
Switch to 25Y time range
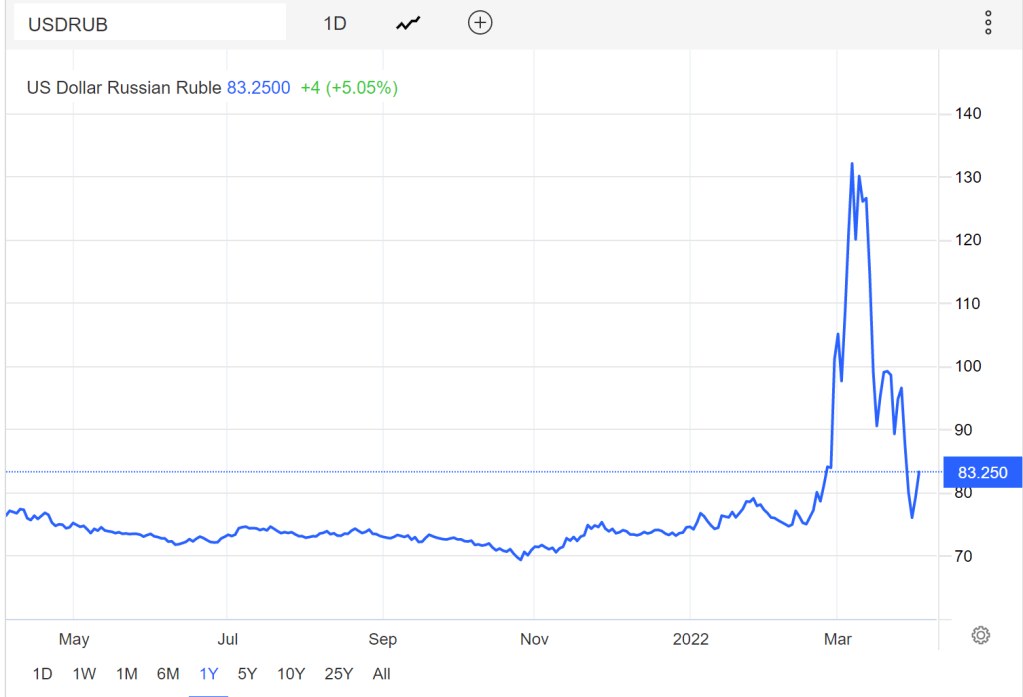(x=339, y=674)
